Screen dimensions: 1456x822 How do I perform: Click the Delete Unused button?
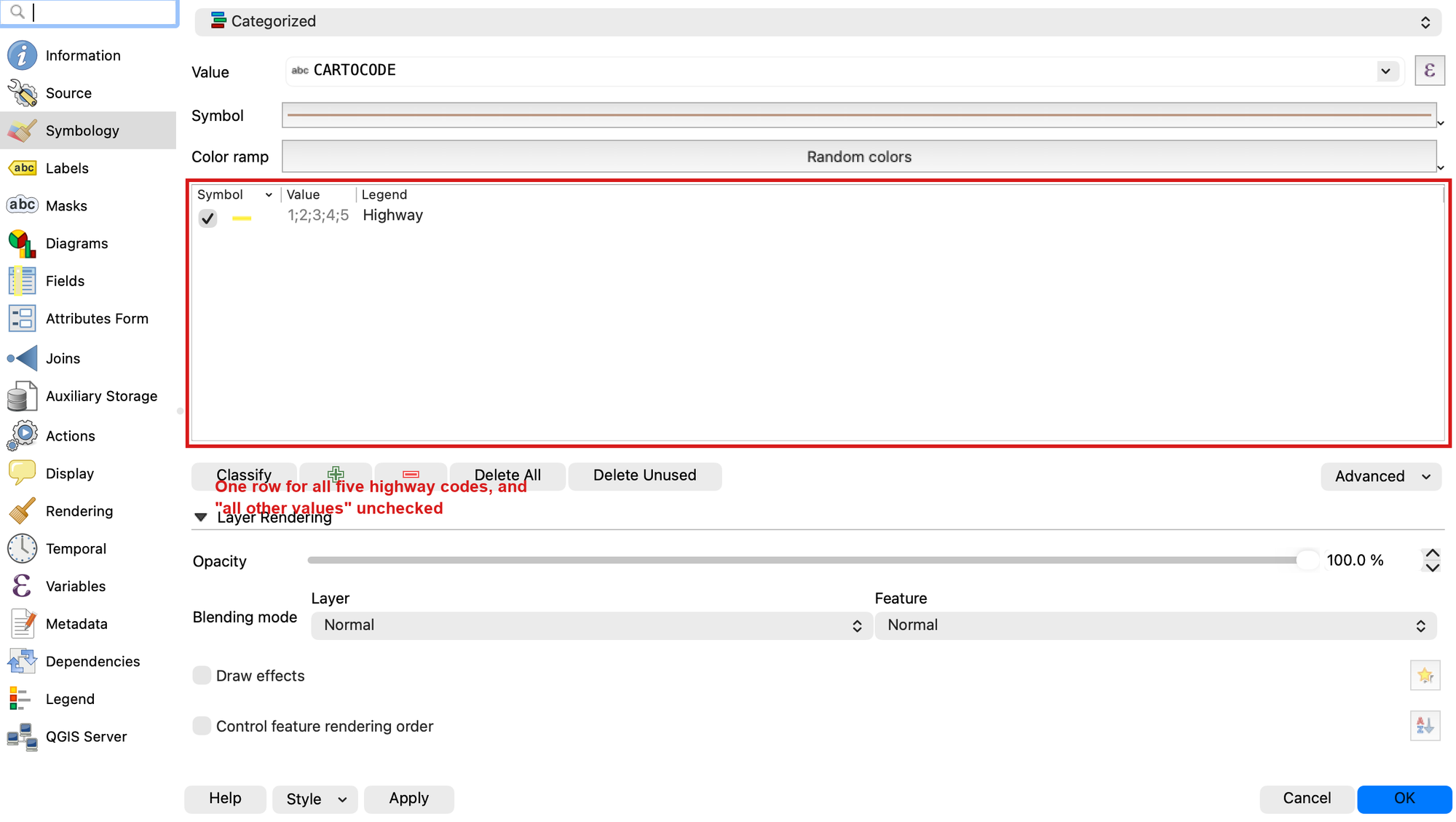pos(644,475)
